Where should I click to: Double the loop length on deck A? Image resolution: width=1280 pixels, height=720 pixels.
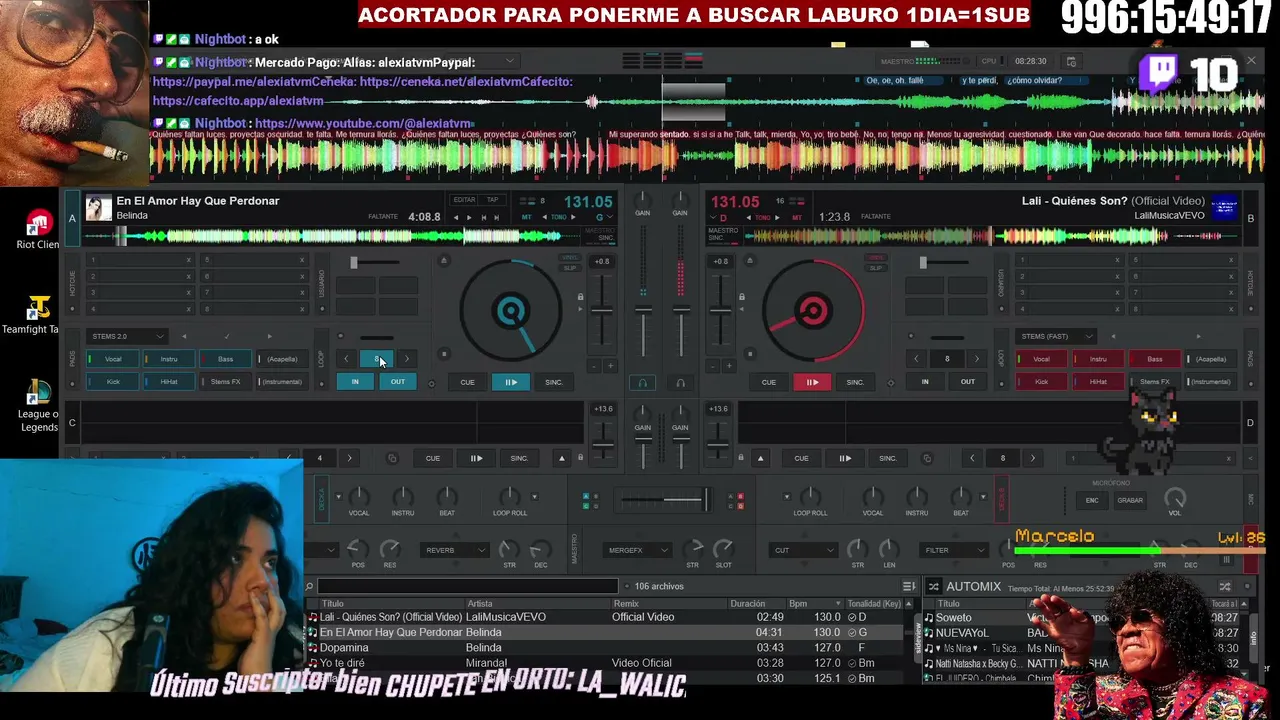(407, 359)
